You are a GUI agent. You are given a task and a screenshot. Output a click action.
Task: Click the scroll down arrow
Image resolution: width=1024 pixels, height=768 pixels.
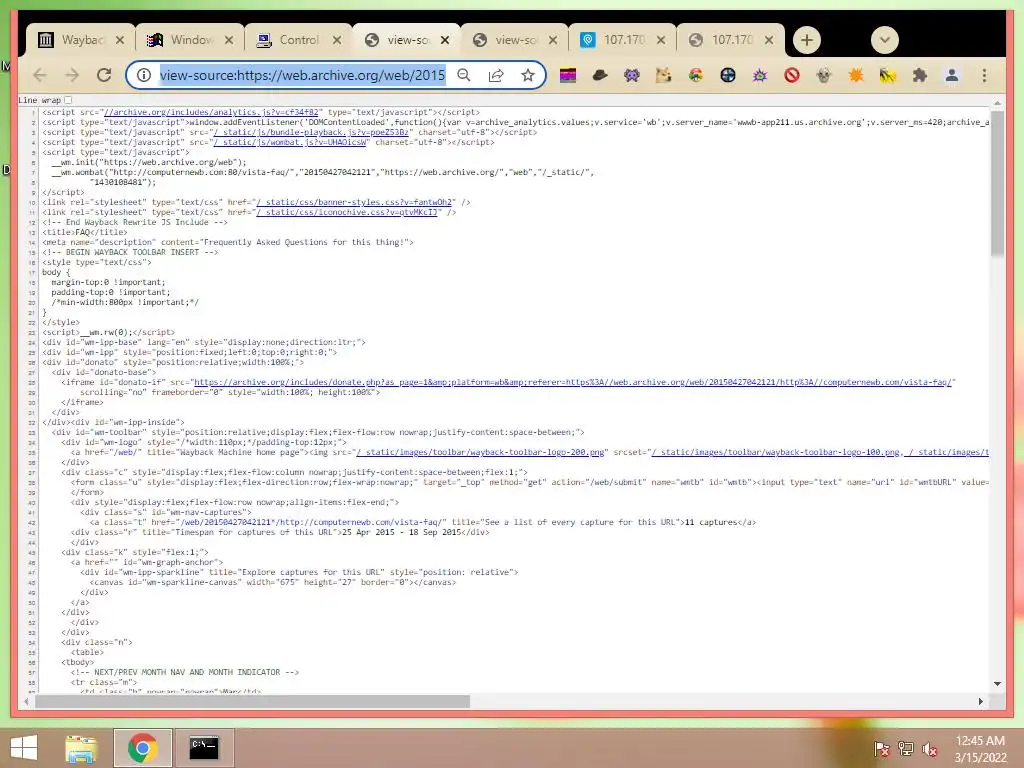(997, 684)
